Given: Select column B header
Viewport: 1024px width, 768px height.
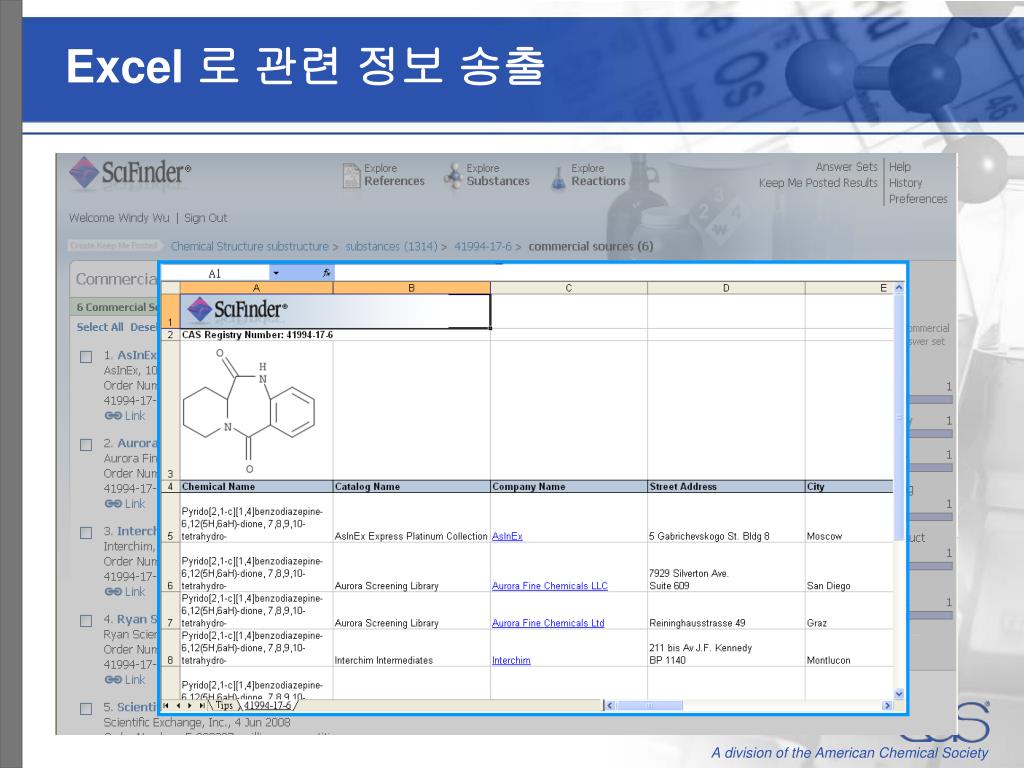Looking at the screenshot, I should tap(411, 288).
